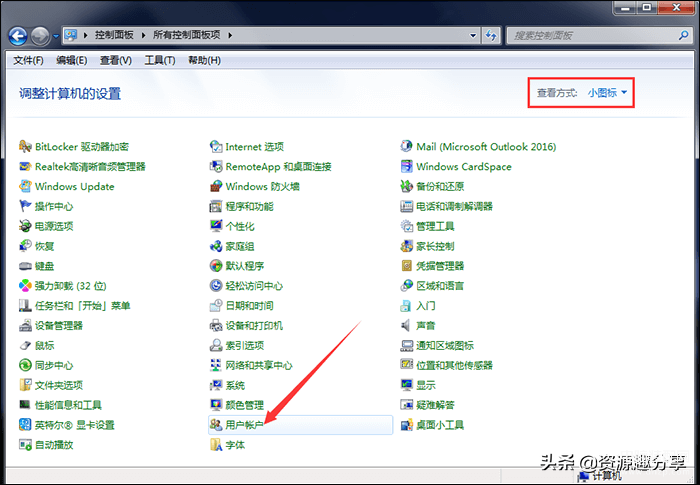Open the 区域和语言 link
The width and height of the screenshot is (700, 485).
(x=440, y=286)
